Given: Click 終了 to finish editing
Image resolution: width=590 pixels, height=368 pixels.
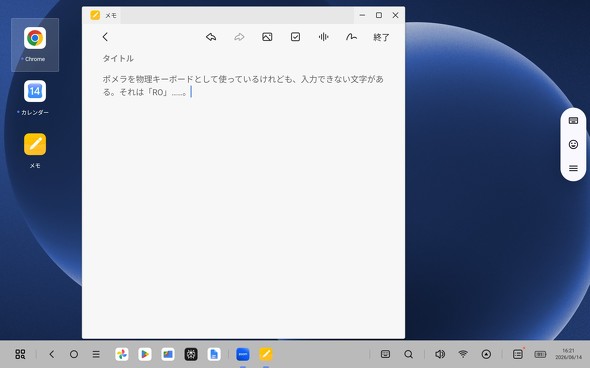Looking at the screenshot, I should (381, 37).
